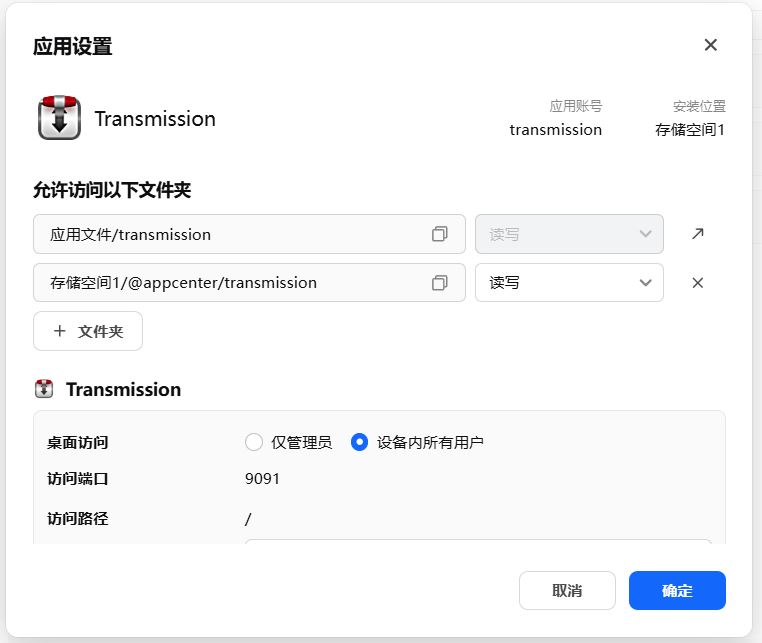Click the 安装位置 label

point(699,106)
